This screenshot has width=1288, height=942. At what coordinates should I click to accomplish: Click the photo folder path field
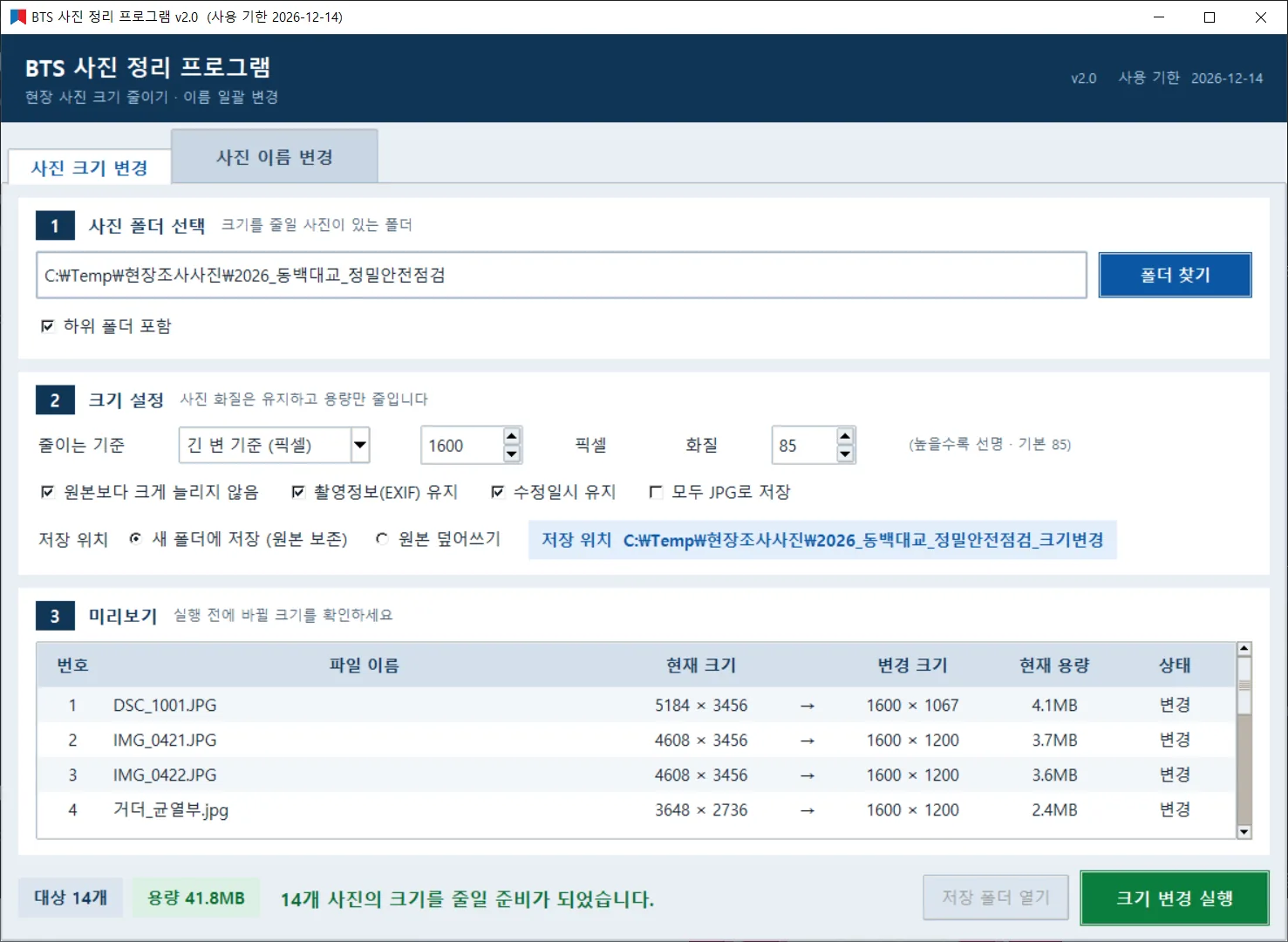(x=562, y=275)
